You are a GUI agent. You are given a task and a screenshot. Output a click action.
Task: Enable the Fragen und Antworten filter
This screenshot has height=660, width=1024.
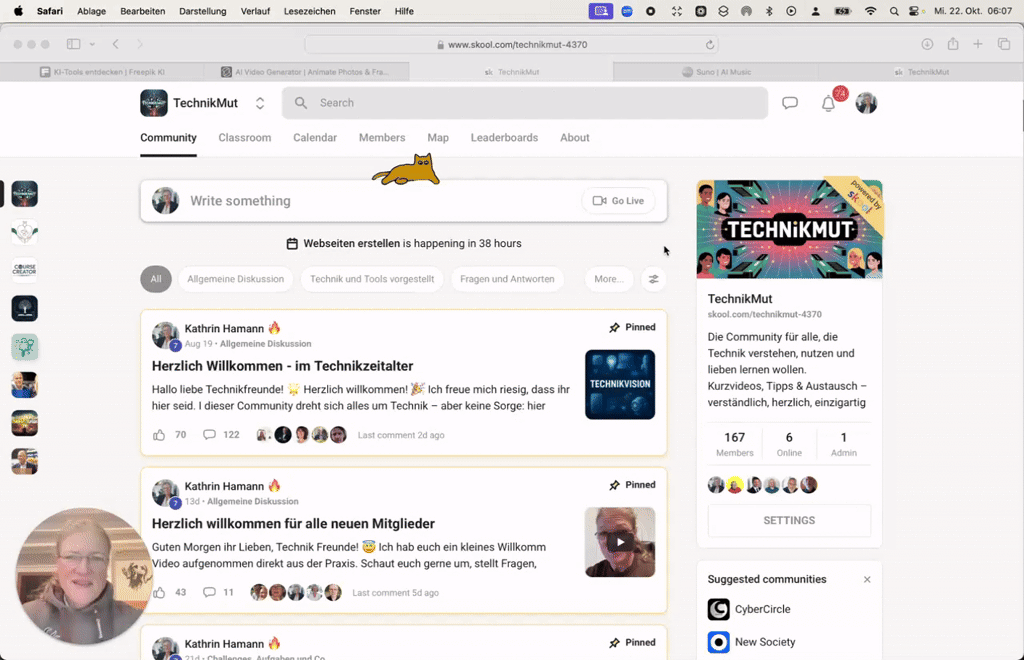(x=507, y=279)
